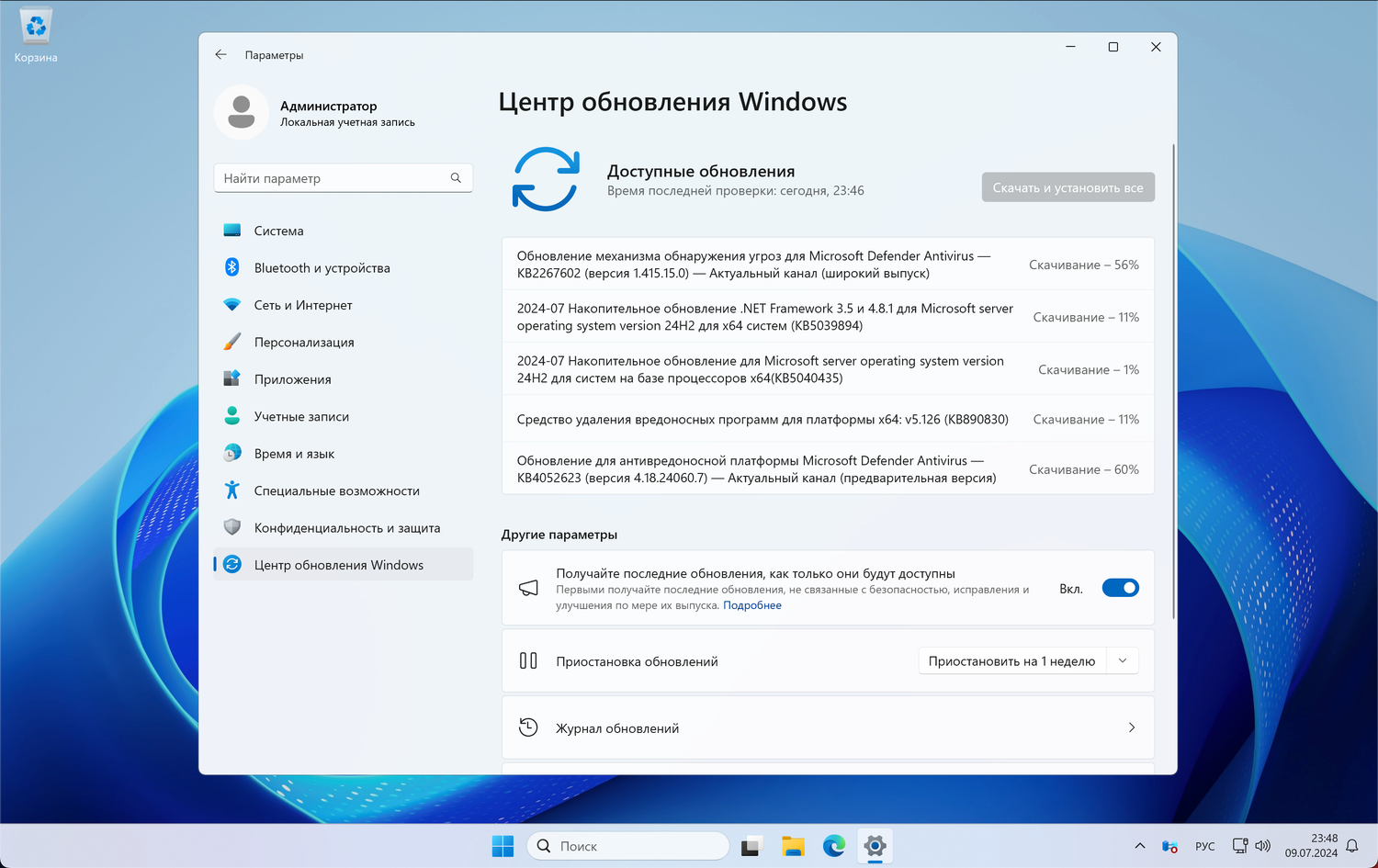Go to Bluetooth и устройства
This screenshot has width=1378, height=868.
(x=344, y=267)
